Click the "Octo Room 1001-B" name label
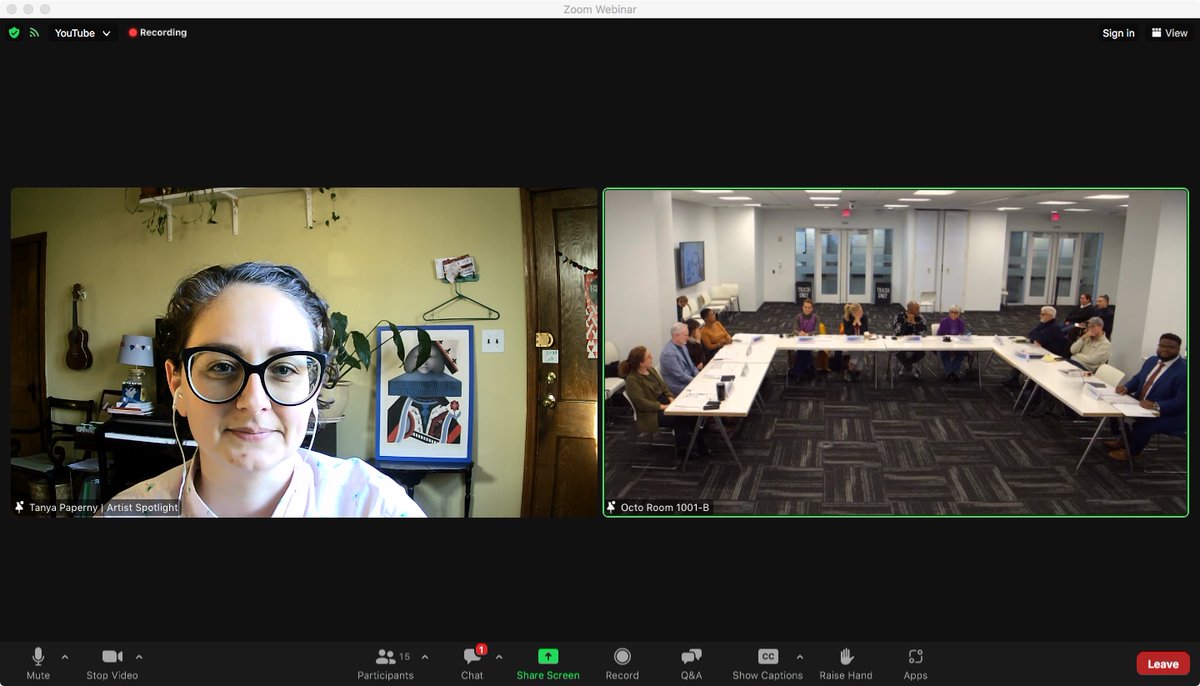The height and width of the screenshot is (686, 1200). point(665,508)
